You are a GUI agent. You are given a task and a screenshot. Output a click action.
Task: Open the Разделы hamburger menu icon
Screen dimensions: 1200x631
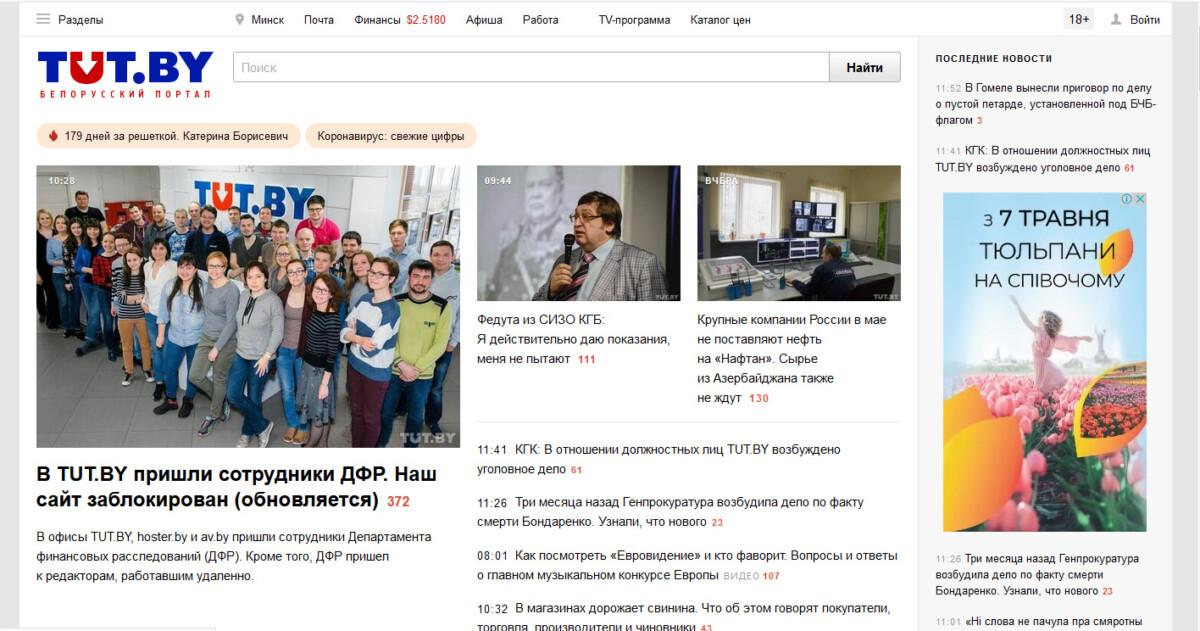coord(43,19)
